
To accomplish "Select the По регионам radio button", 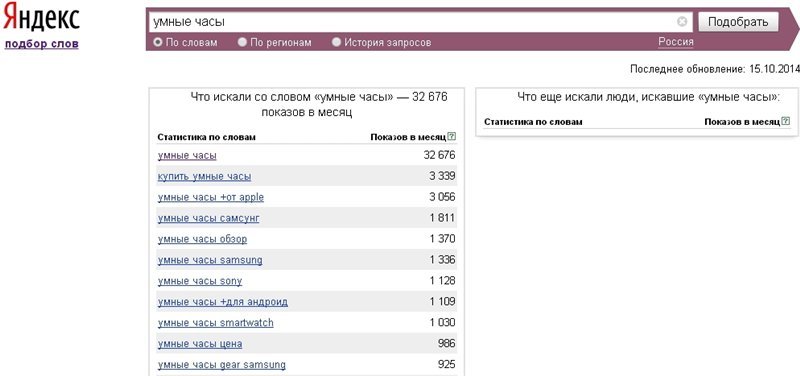I will point(242,42).
